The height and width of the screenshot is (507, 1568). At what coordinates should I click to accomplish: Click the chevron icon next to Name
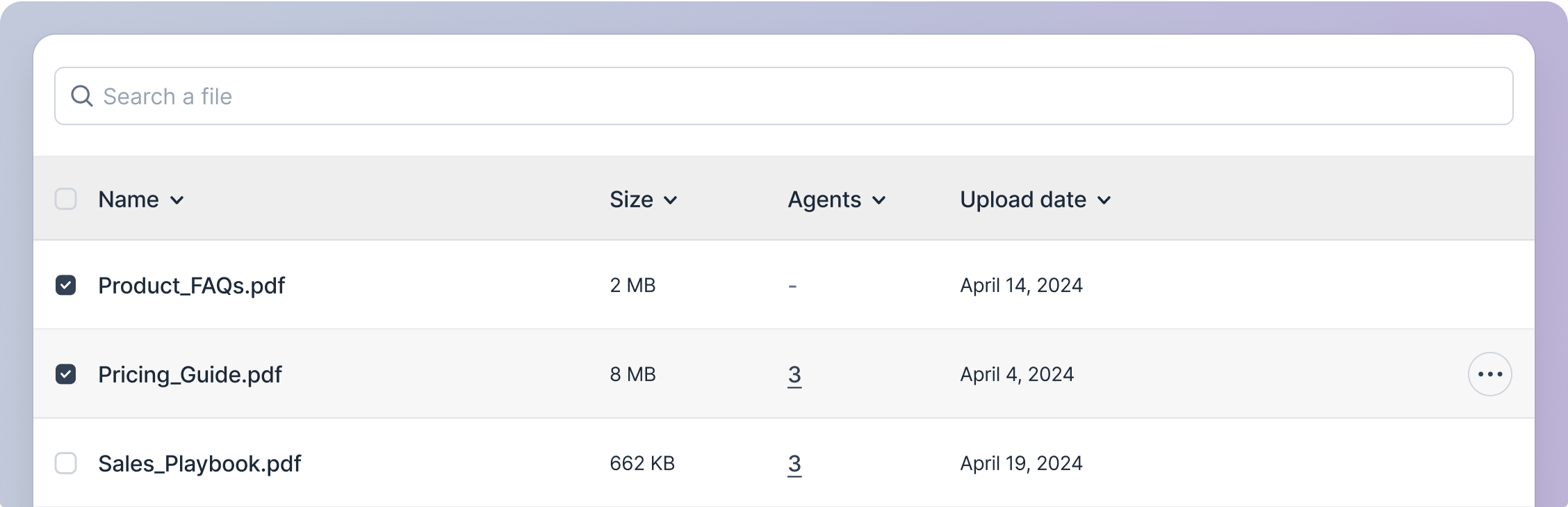coord(177,200)
